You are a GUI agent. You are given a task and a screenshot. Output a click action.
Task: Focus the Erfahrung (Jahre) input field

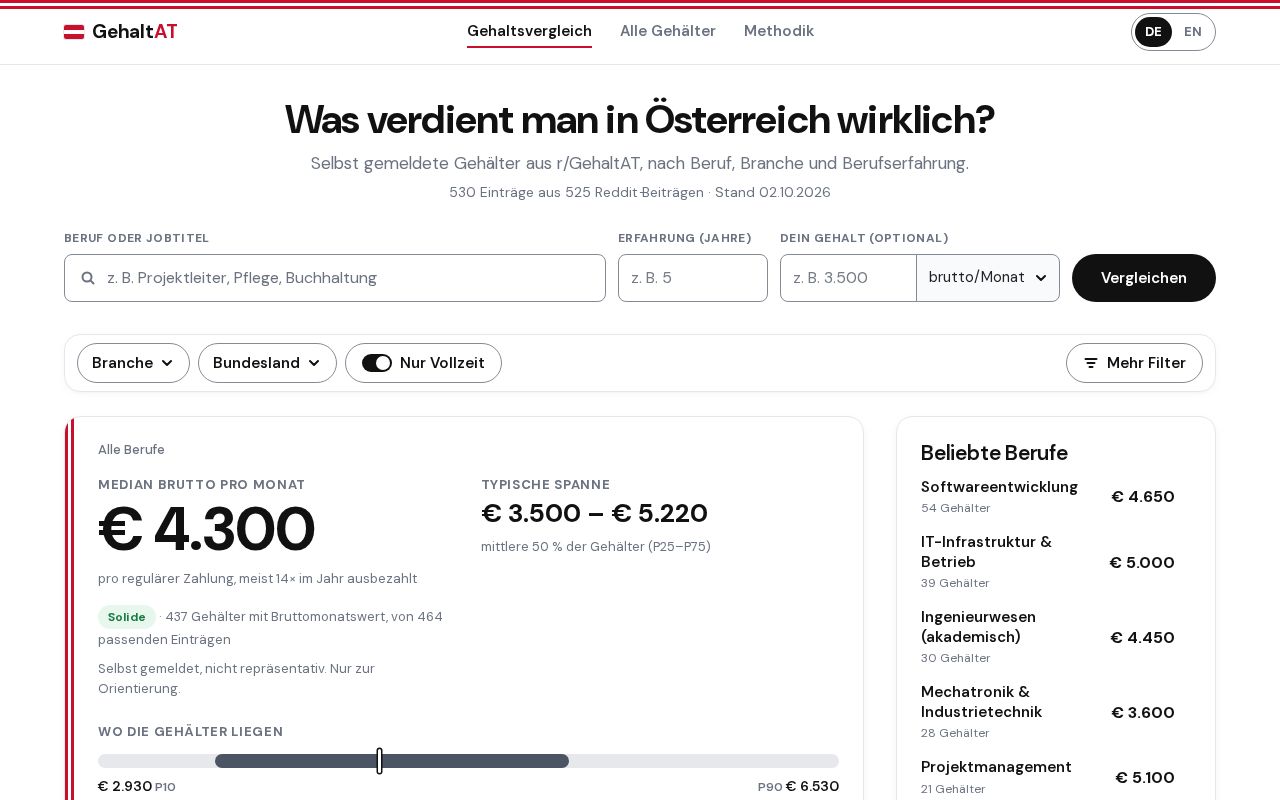[693, 278]
